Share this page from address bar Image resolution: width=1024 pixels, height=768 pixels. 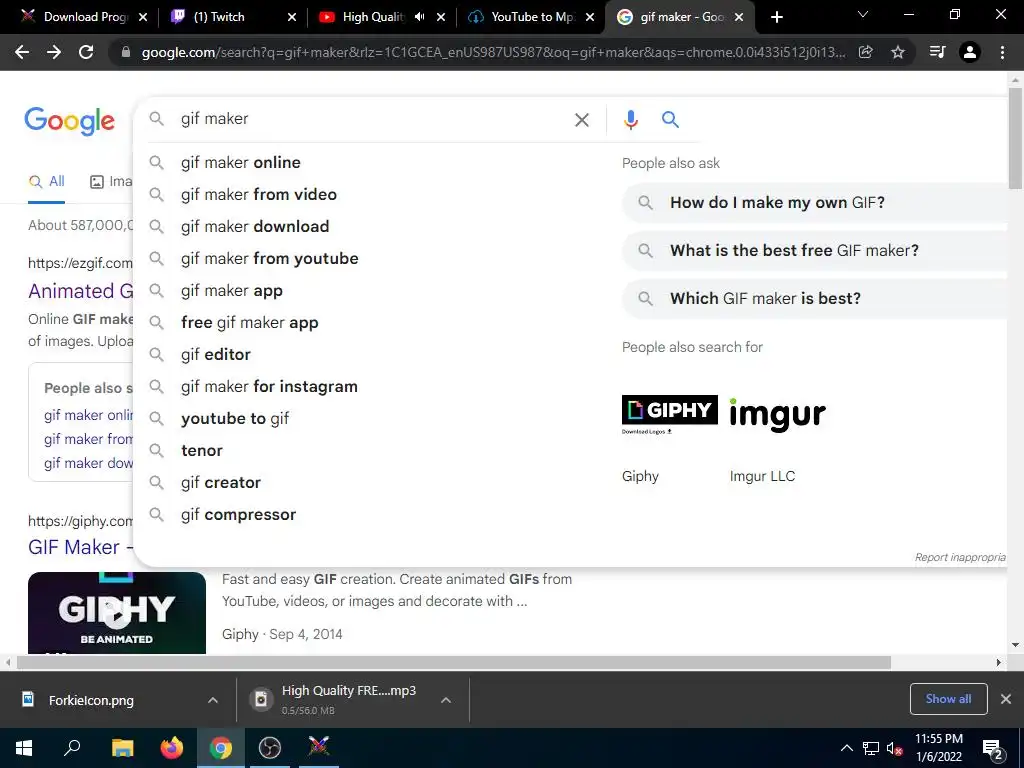click(x=866, y=52)
